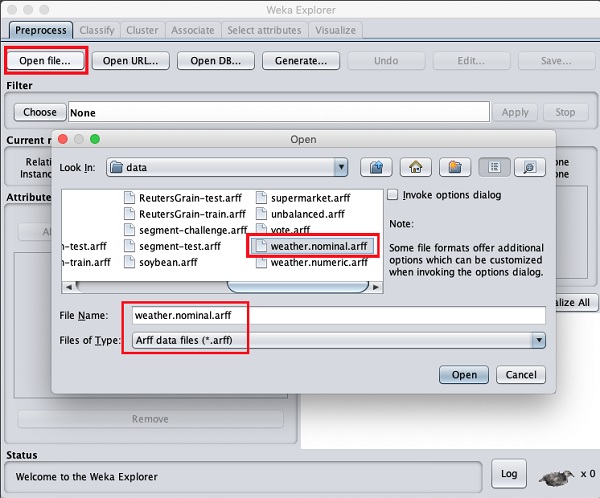
Task: Click the Open URL... button
Action: tap(130, 61)
